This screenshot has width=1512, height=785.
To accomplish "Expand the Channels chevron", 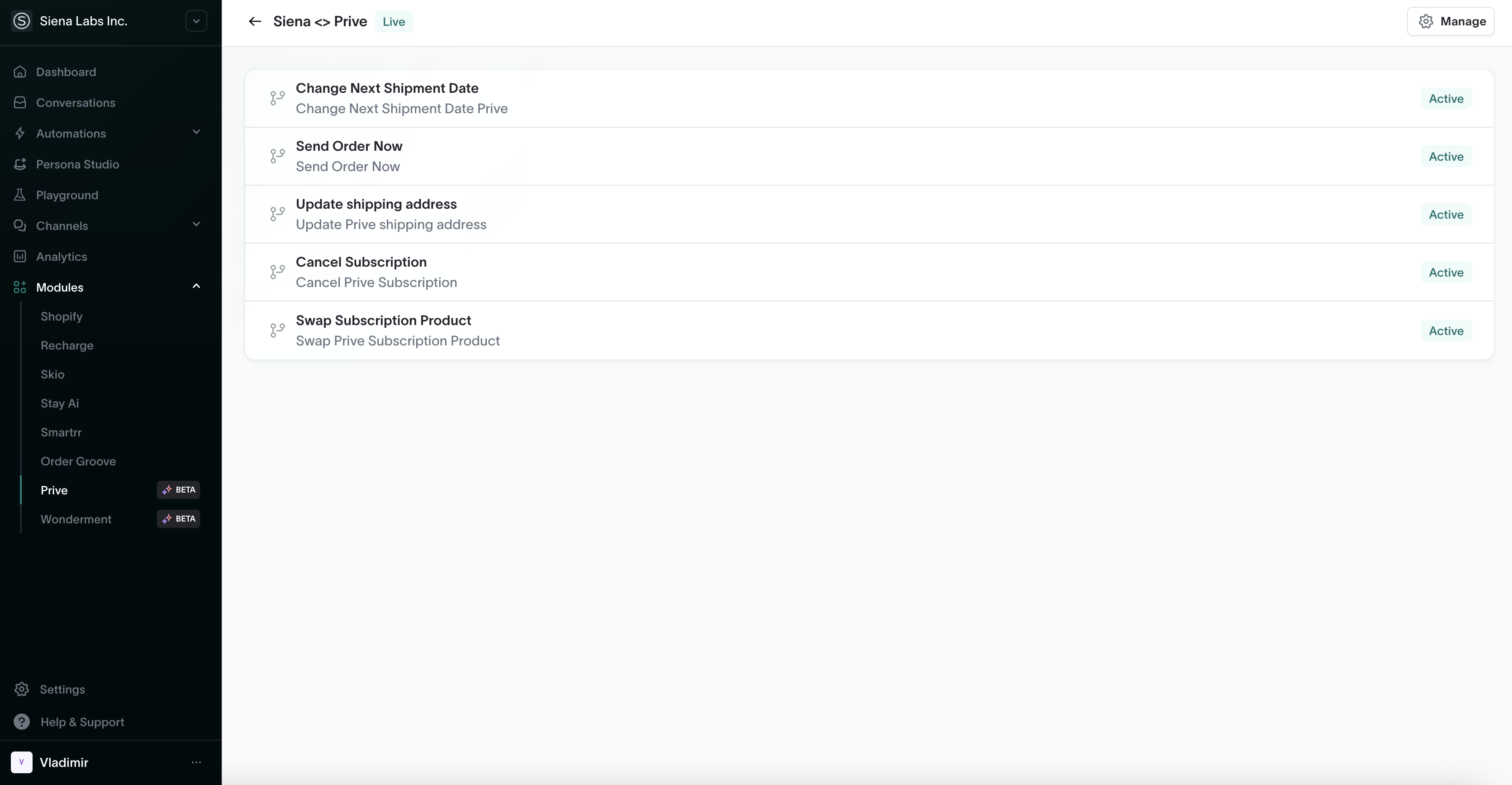I will point(196,224).
